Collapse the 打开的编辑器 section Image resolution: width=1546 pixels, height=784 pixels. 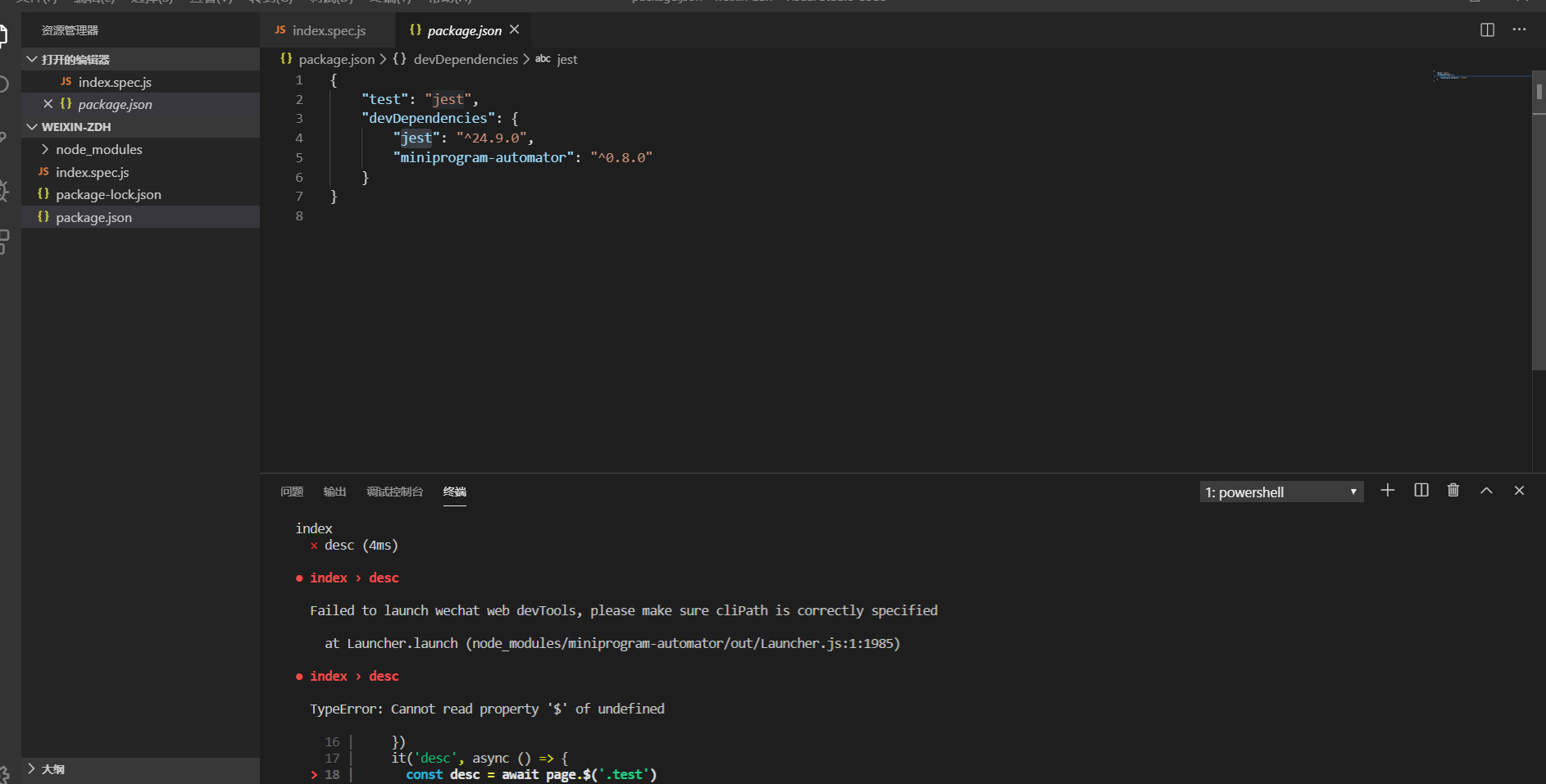click(75, 60)
